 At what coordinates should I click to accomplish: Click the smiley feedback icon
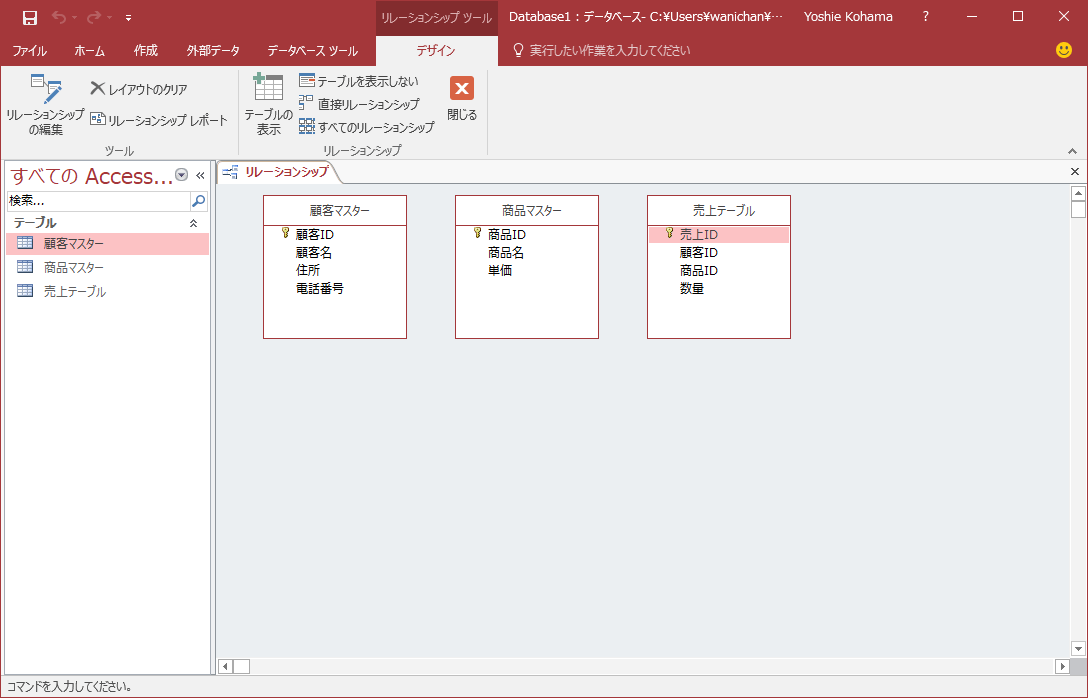pos(1064,50)
